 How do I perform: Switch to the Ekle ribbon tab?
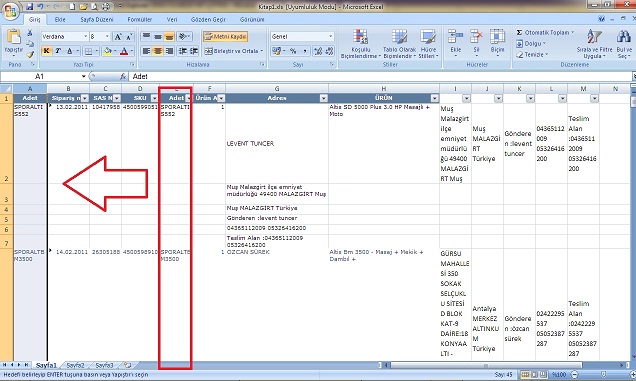click(x=60, y=19)
